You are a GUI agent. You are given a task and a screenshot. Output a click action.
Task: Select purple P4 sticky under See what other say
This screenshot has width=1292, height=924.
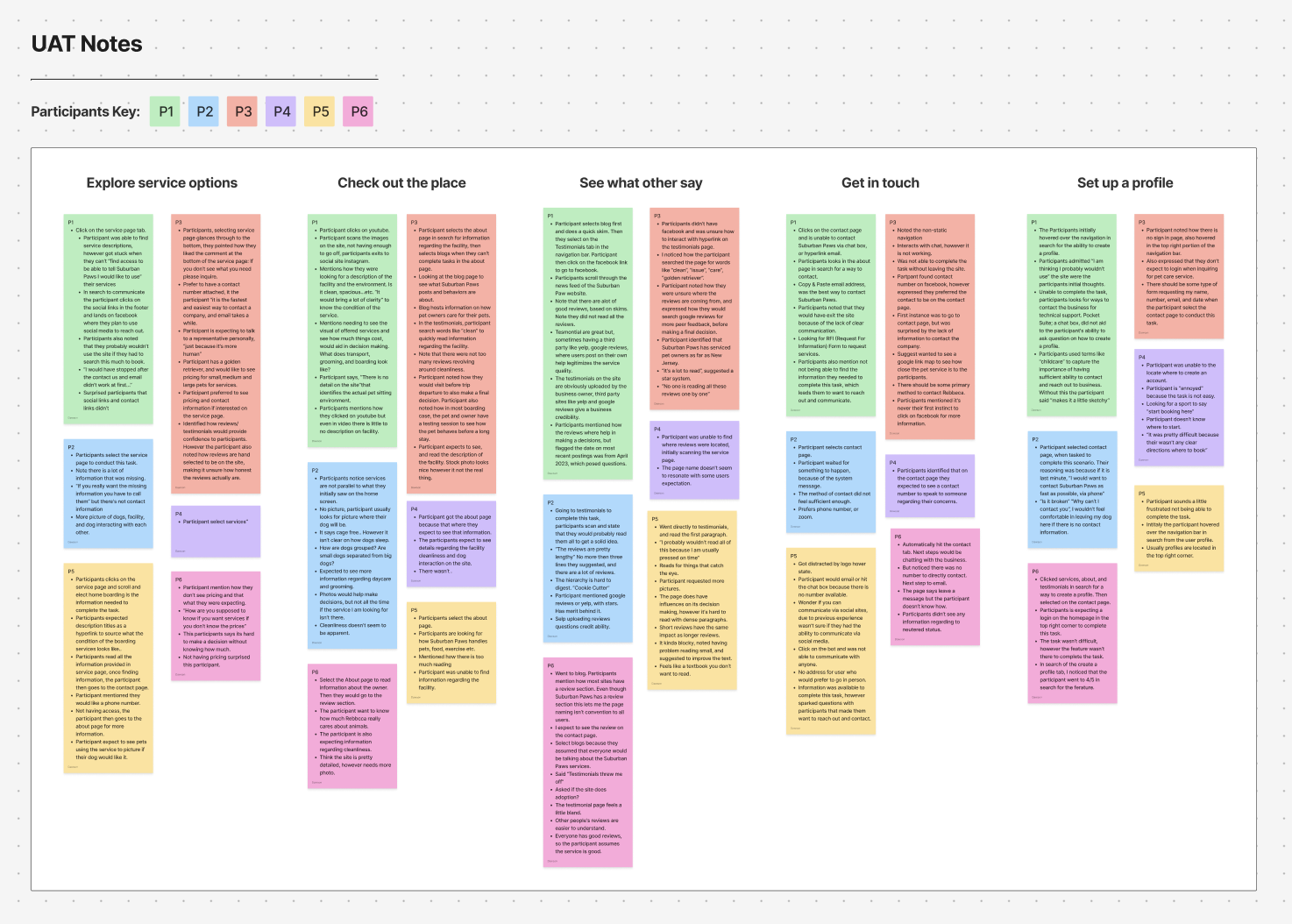(694, 461)
